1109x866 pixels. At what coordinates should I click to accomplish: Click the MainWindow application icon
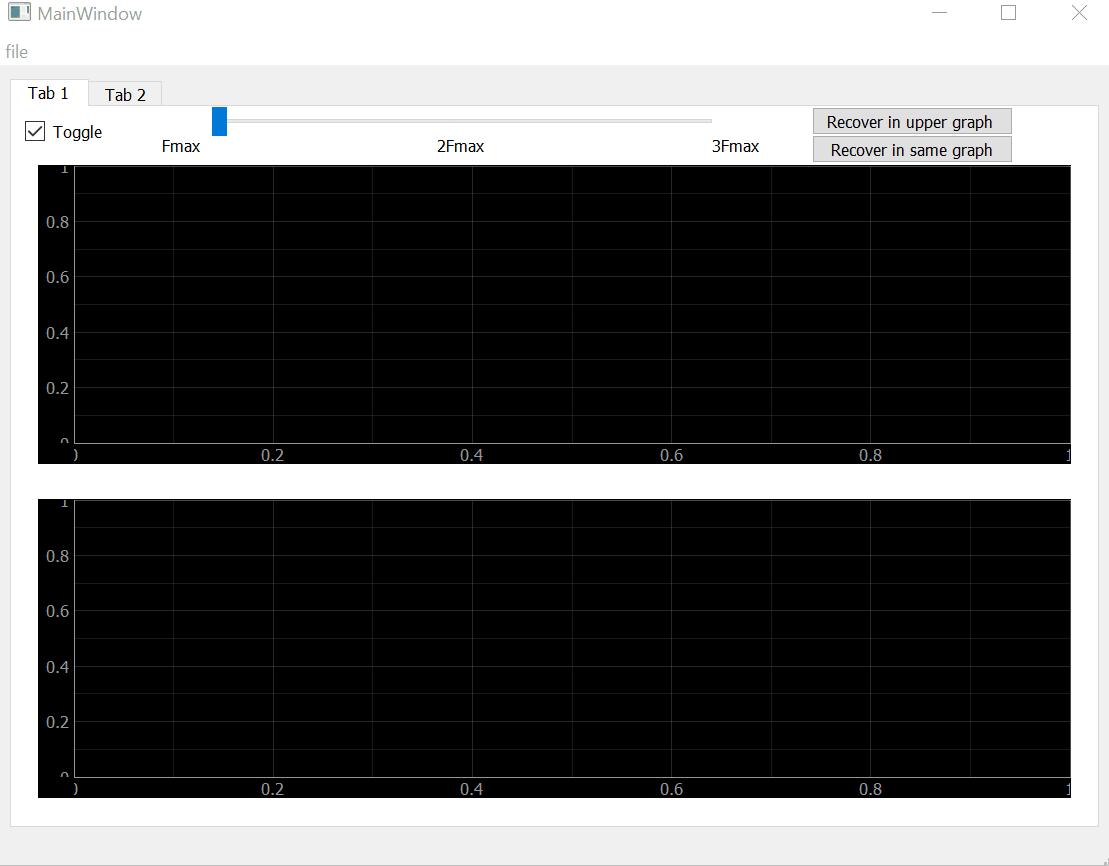click(x=20, y=12)
